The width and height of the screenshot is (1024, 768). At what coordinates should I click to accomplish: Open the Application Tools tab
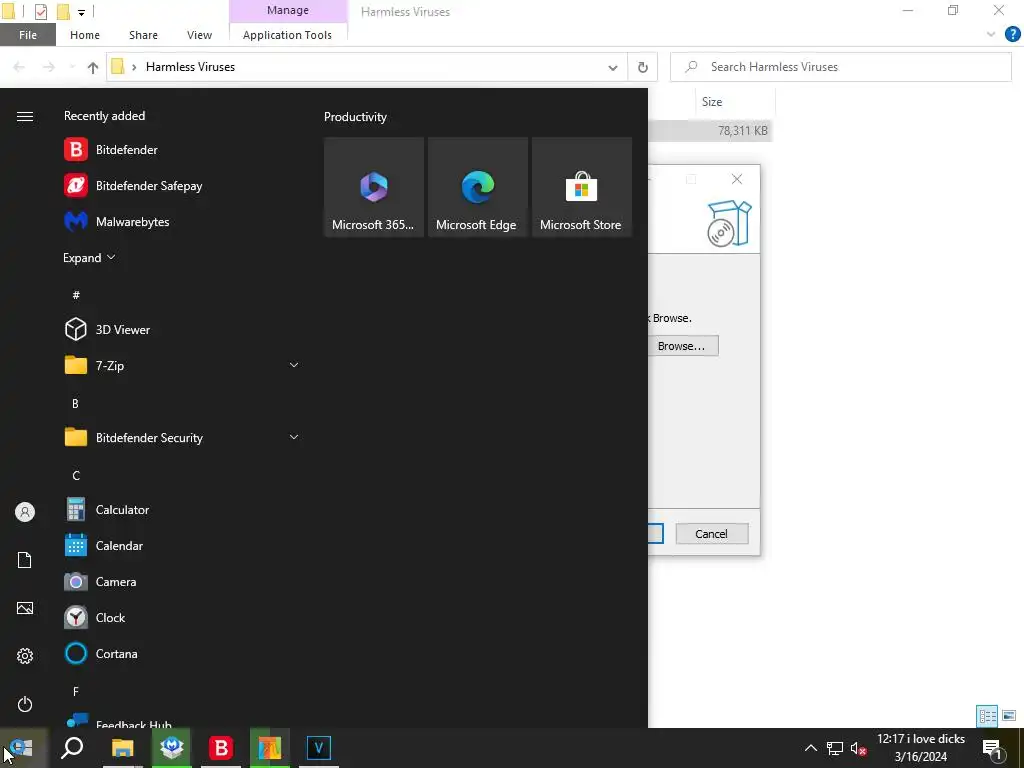click(287, 35)
